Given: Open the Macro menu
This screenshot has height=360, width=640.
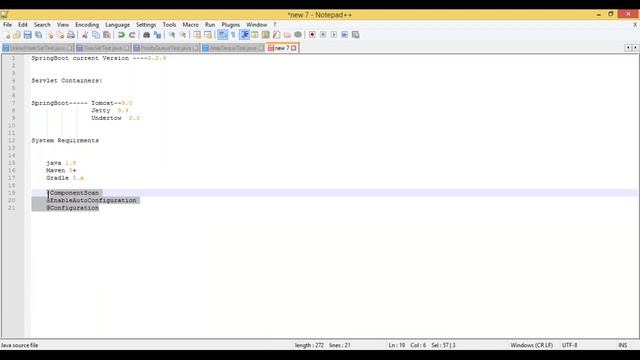Looking at the screenshot, I should pos(191,25).
